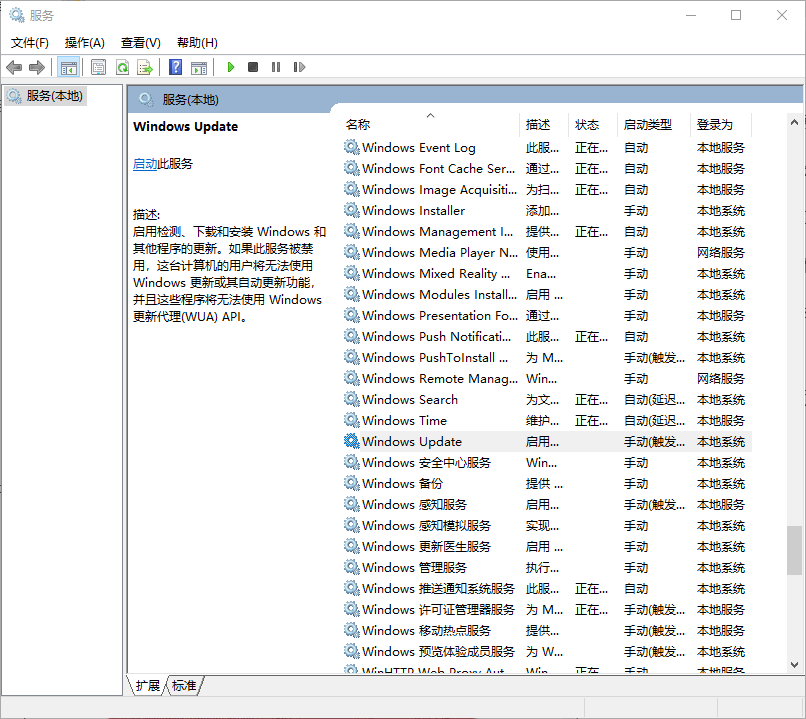Image resolution: width=806 pixels, height=719 pixels.
Task: Select the Windows Management Instrumentation service icon
Action: [x=352, y=232]
